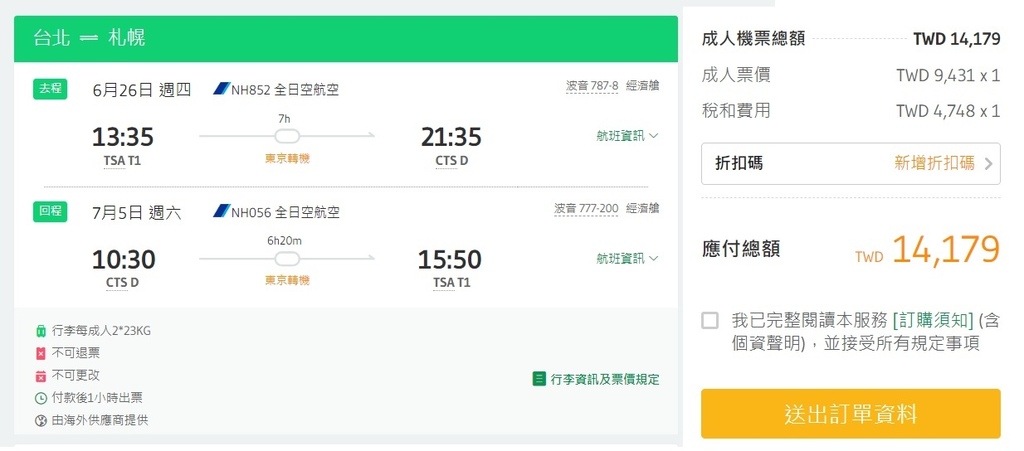
Task: Click the 東京轉機 stopover marker on the outbound flight
Action: 287,158
